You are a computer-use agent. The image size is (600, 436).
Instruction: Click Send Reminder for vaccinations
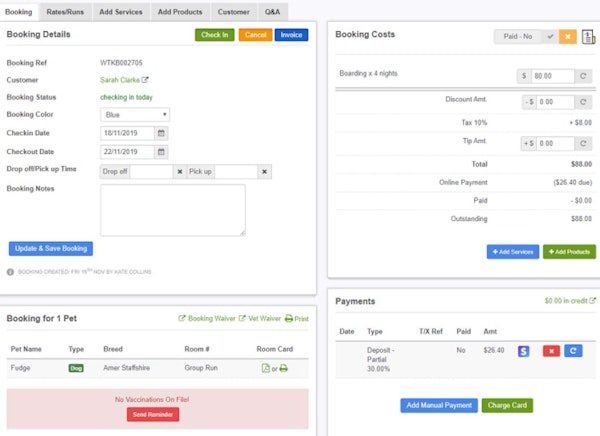(153, 414)
